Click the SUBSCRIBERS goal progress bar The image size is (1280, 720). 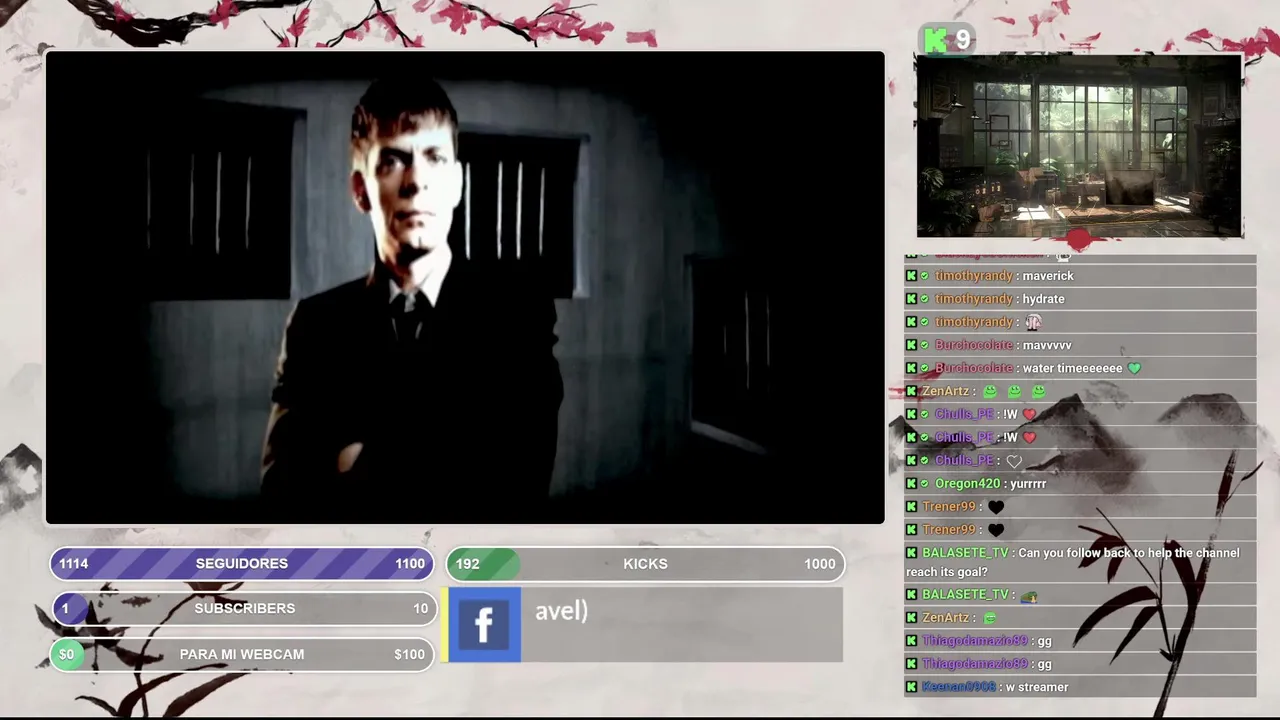pos(244,608)
